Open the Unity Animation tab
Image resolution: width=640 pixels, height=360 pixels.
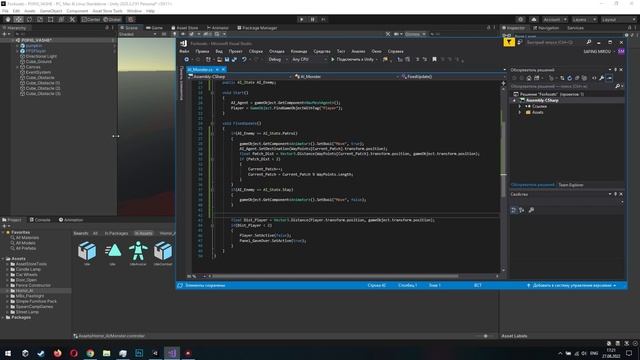coord(71,220)
